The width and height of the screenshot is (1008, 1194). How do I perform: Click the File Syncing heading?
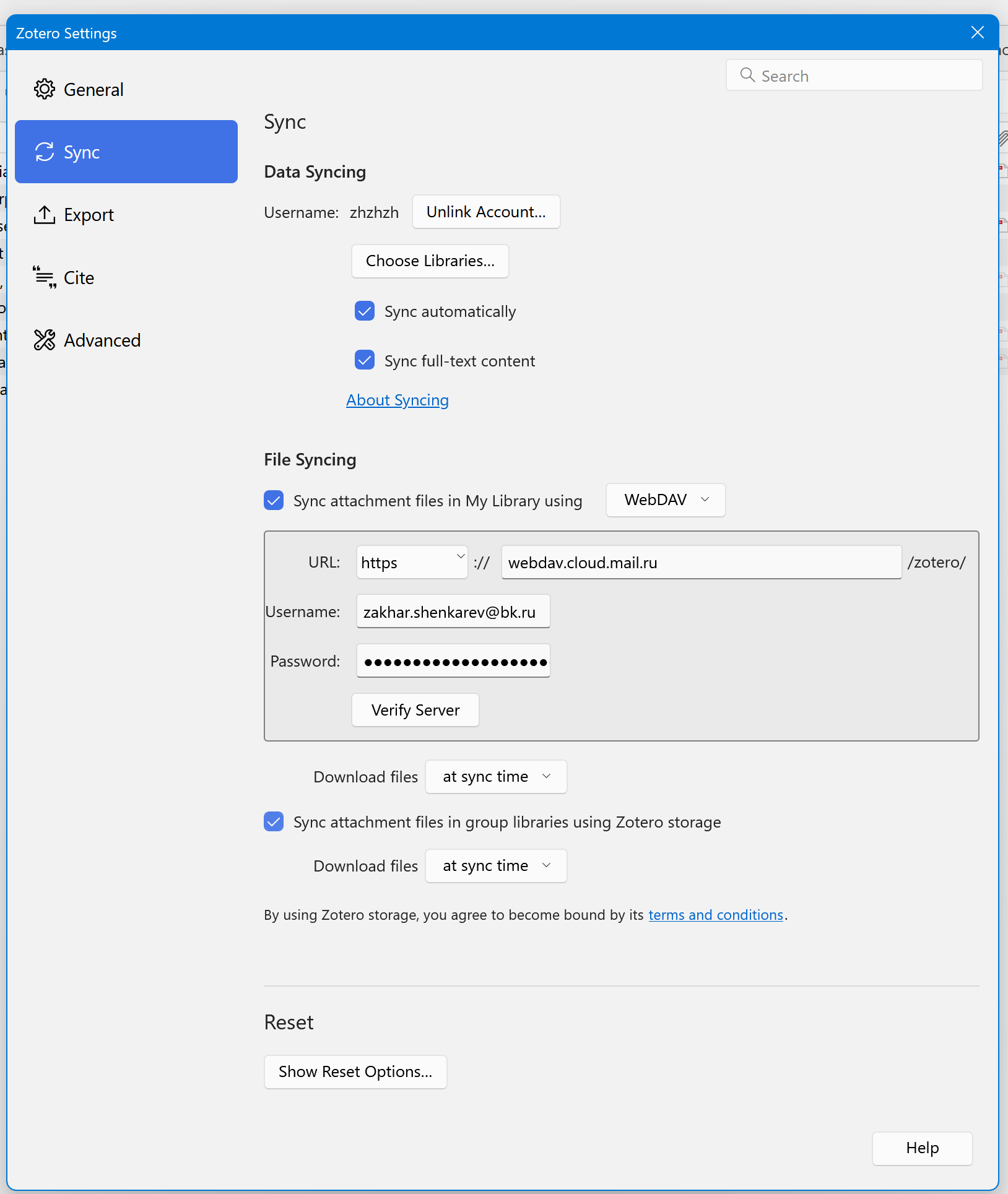click(310, 459)
